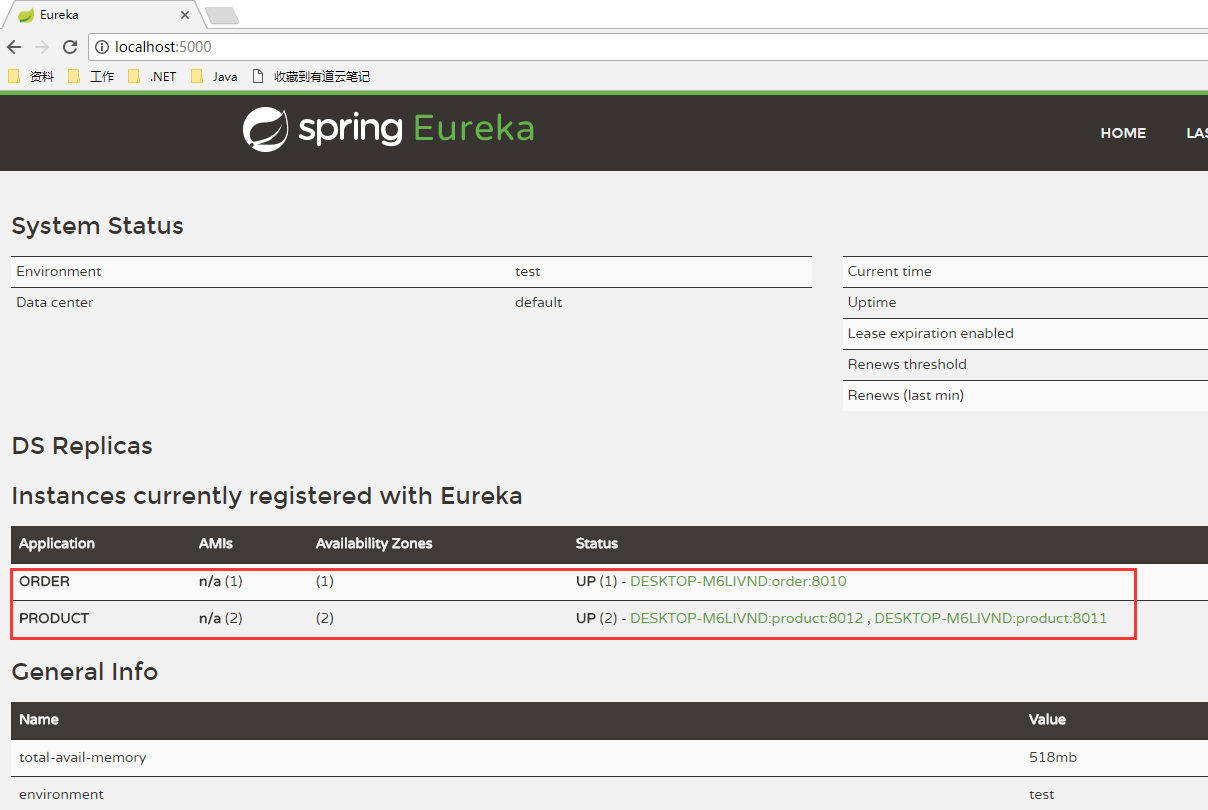1208x810 pixels.
Task: Open the Java bookmark folder
Action: (x=214, y=76)
